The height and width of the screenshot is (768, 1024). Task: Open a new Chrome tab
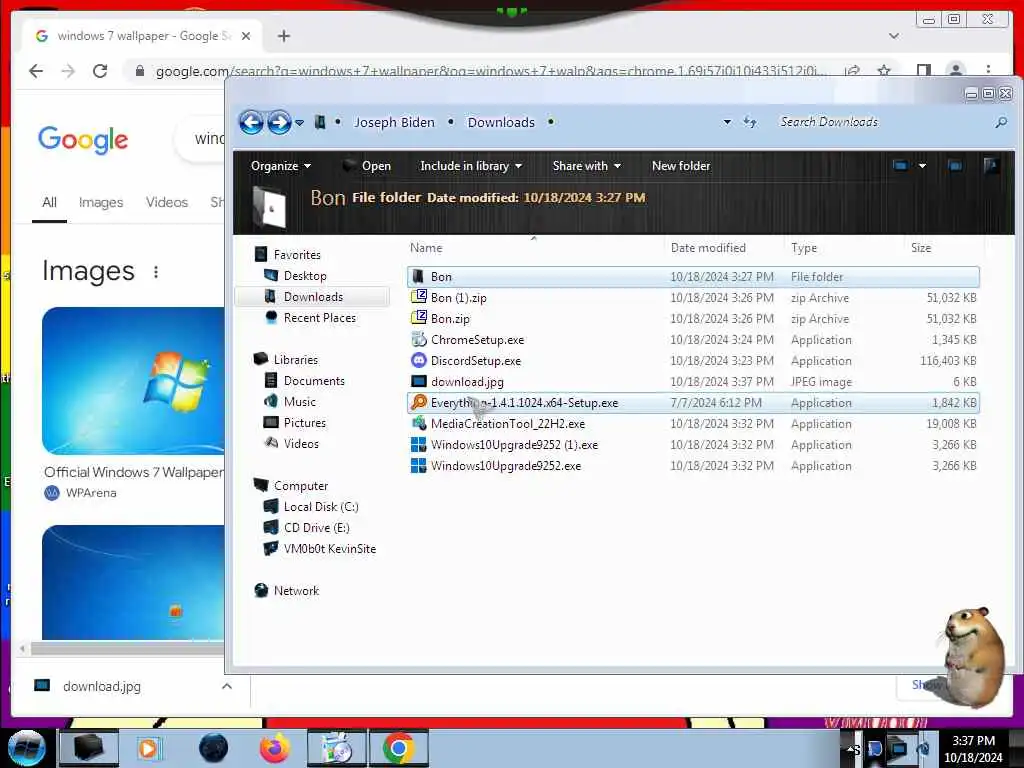(283, 36)
